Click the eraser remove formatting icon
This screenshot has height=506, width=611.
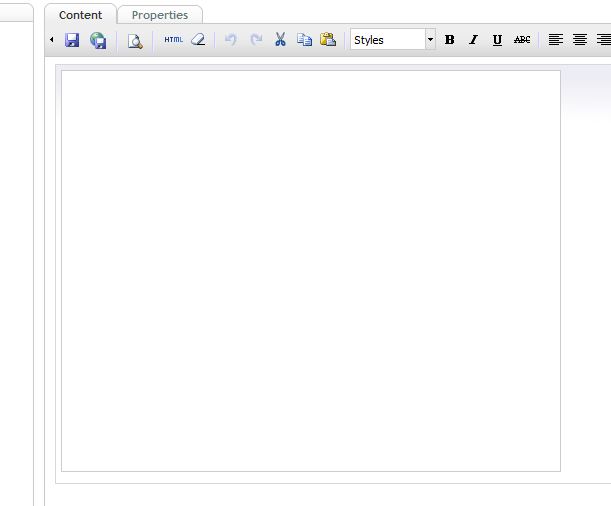pyautogui.click(x=198, y=40)
